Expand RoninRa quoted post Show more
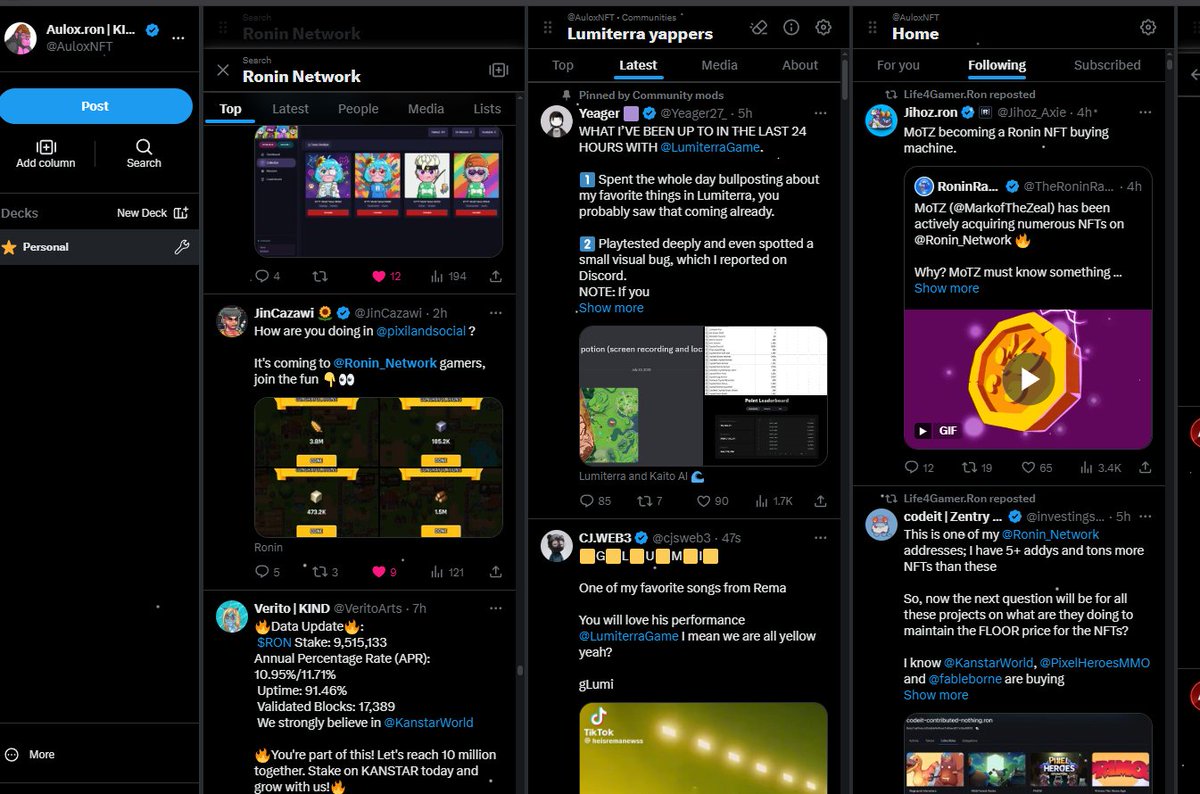The height and width of the screenshot is (794, 1200). (946, 288)
